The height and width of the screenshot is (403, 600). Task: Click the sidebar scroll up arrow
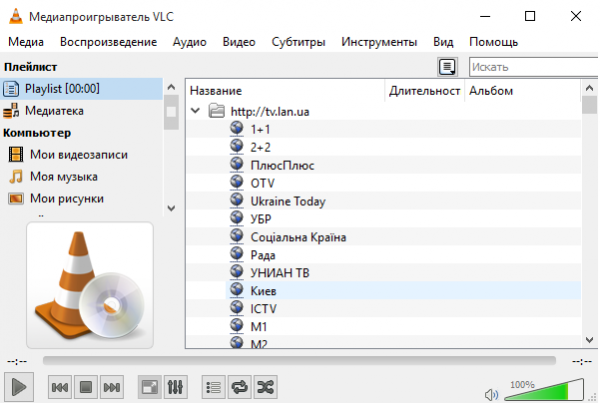(x=171, y=87)
